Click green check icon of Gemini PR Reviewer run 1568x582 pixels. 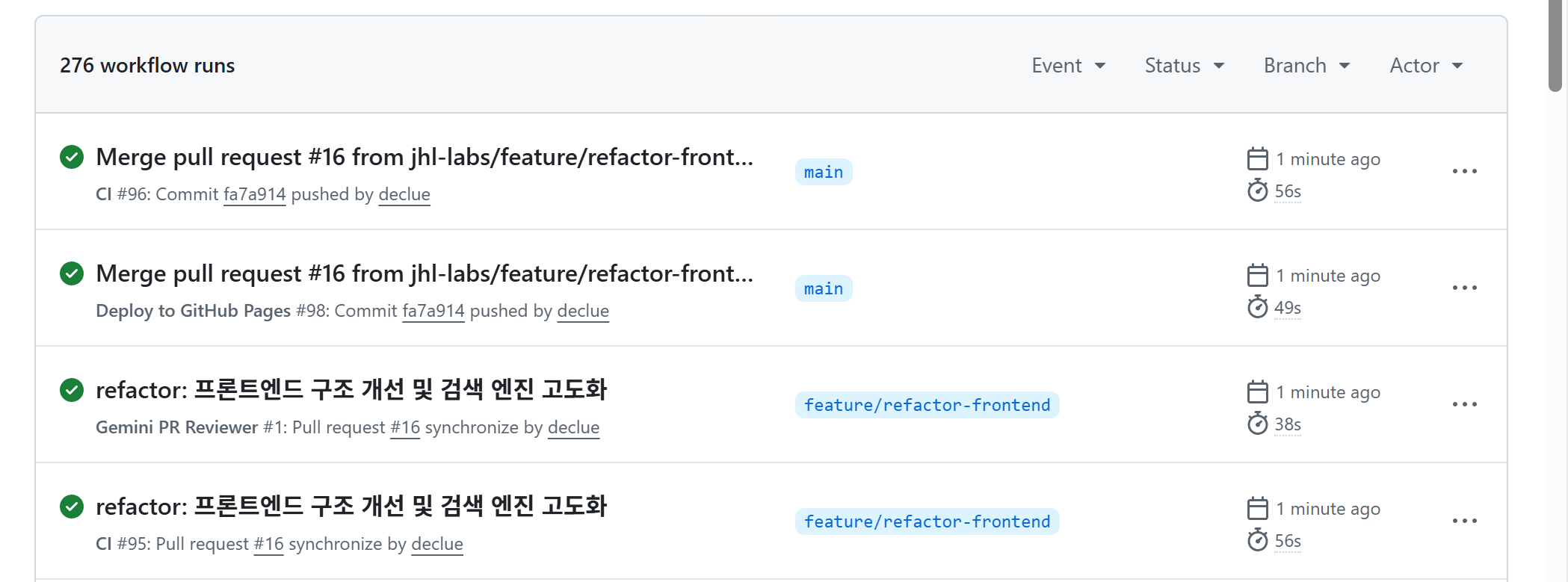[x=72, y=391]
